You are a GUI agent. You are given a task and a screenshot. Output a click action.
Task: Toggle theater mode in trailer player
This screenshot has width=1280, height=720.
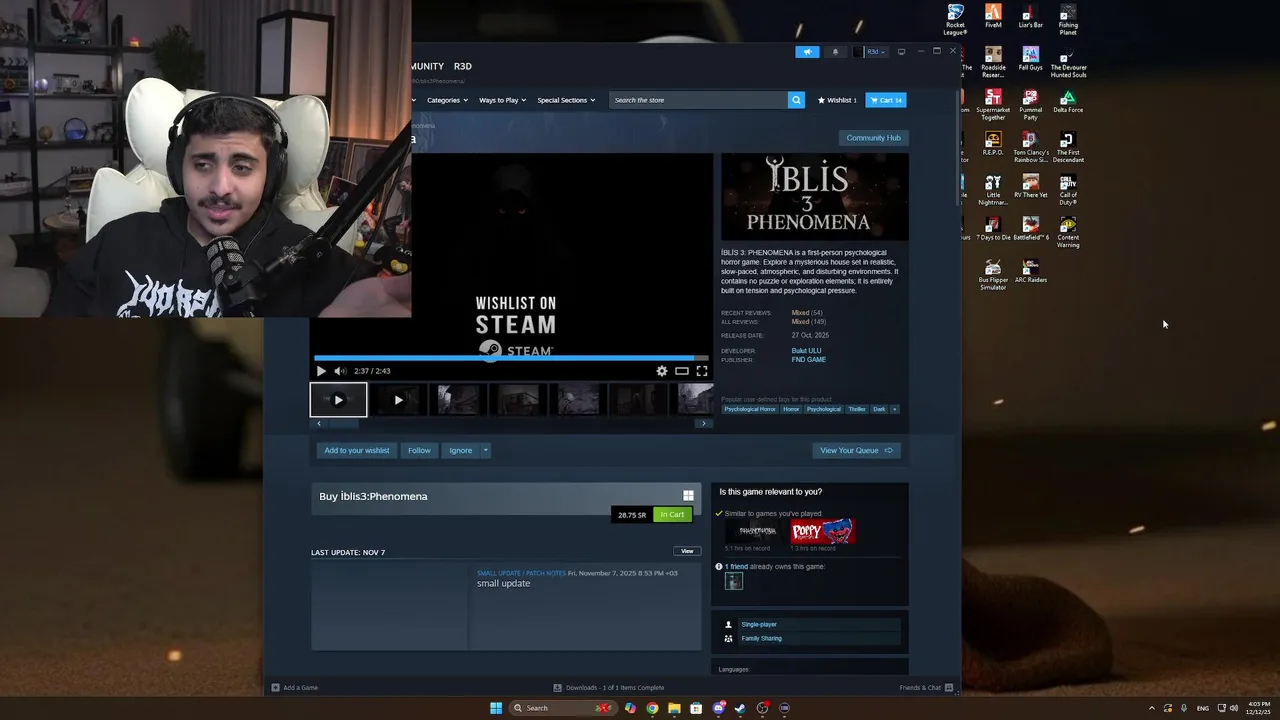point(682,371)
